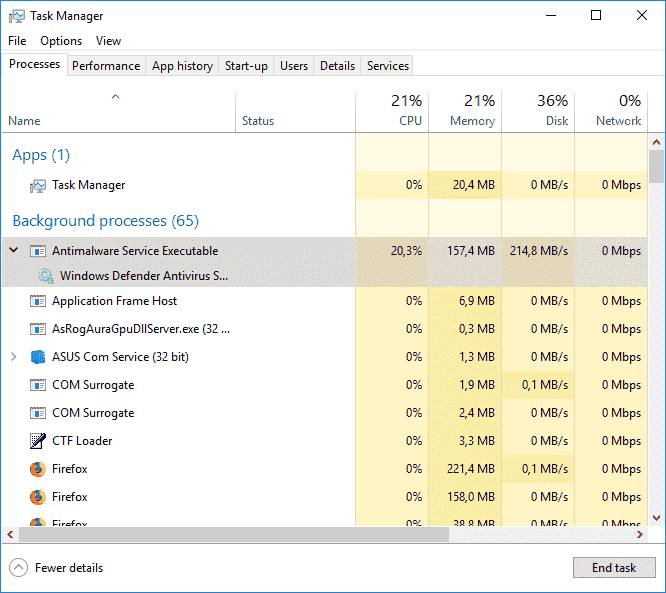Switch to the App history tab
Image resolution: width=666 pixels, height=593 pixels.
click(x=182, y=66)
